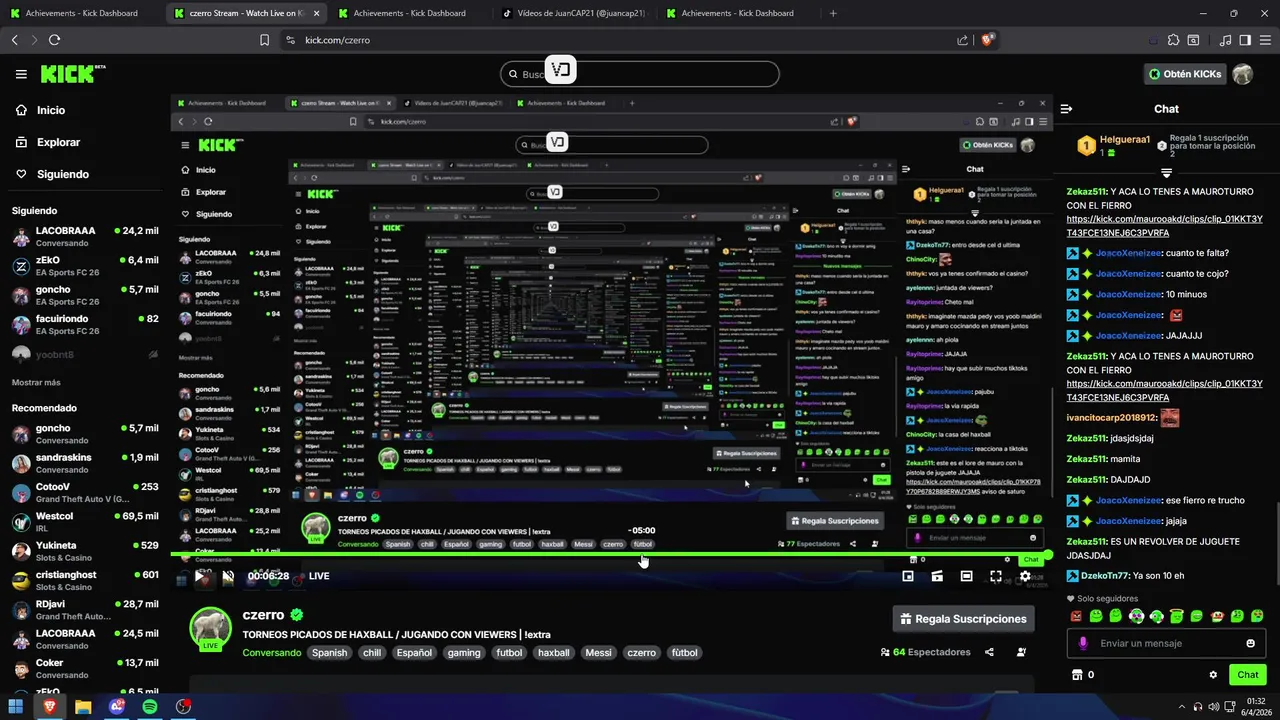The width and height of the screenshot is (1280, 720).
Task: Open Westcol IRL recommended channel
Action: (85, 522)
